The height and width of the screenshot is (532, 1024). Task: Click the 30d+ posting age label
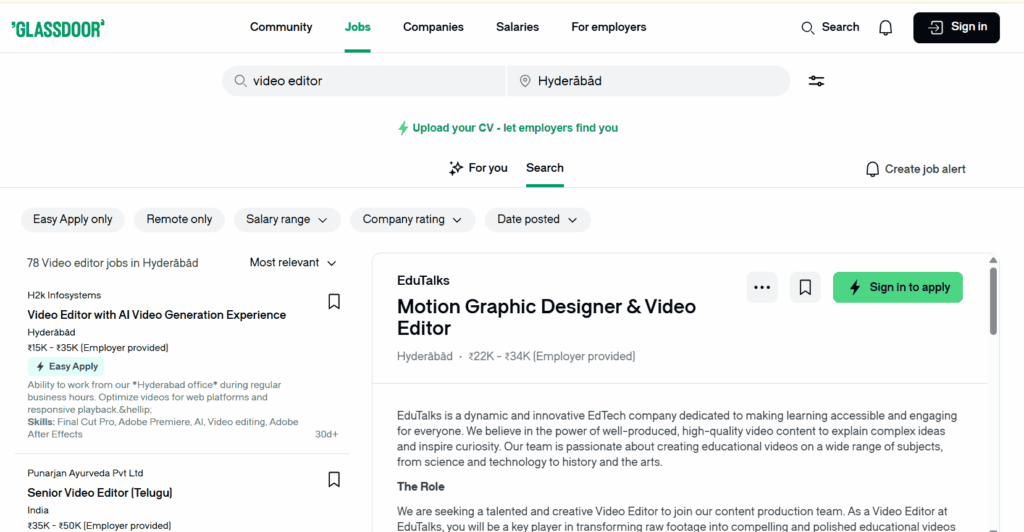(327, 434)
